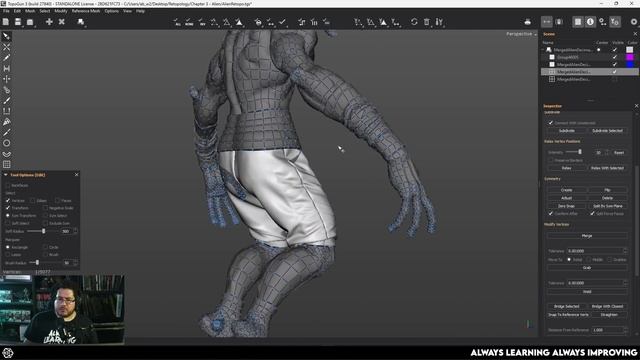Collapse the Tool Options panel triangle
Viewport: 640px width, 360px height.
click(x=6, y=175)
